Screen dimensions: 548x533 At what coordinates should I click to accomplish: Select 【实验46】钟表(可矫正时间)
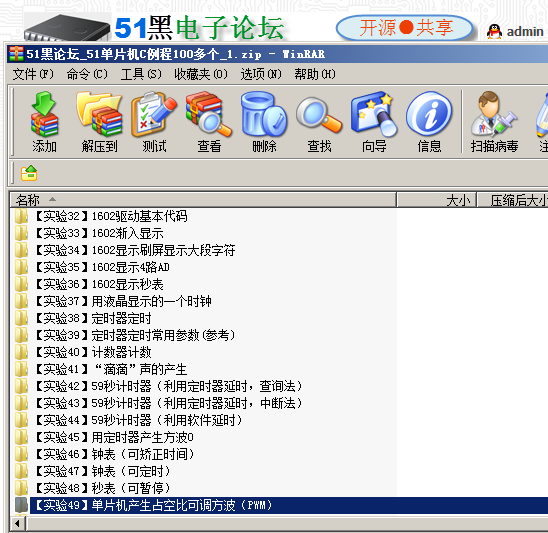point(115,454)
